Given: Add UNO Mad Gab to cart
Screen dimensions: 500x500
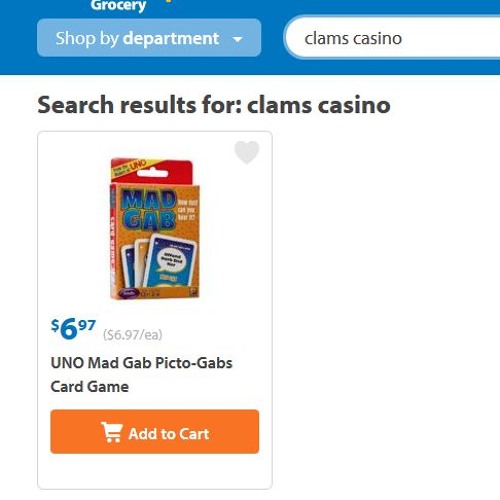Looking at the screenshot, I should click(155, 432).
